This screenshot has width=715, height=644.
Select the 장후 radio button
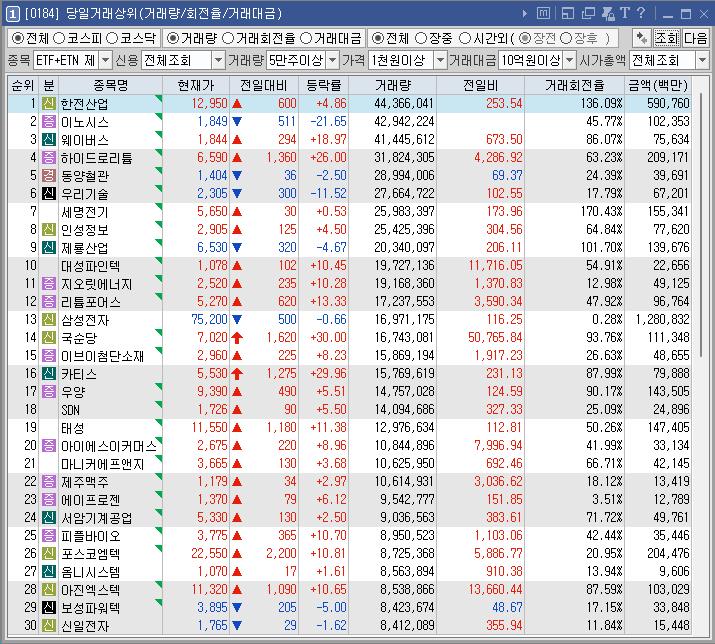[x=565, y=38]
